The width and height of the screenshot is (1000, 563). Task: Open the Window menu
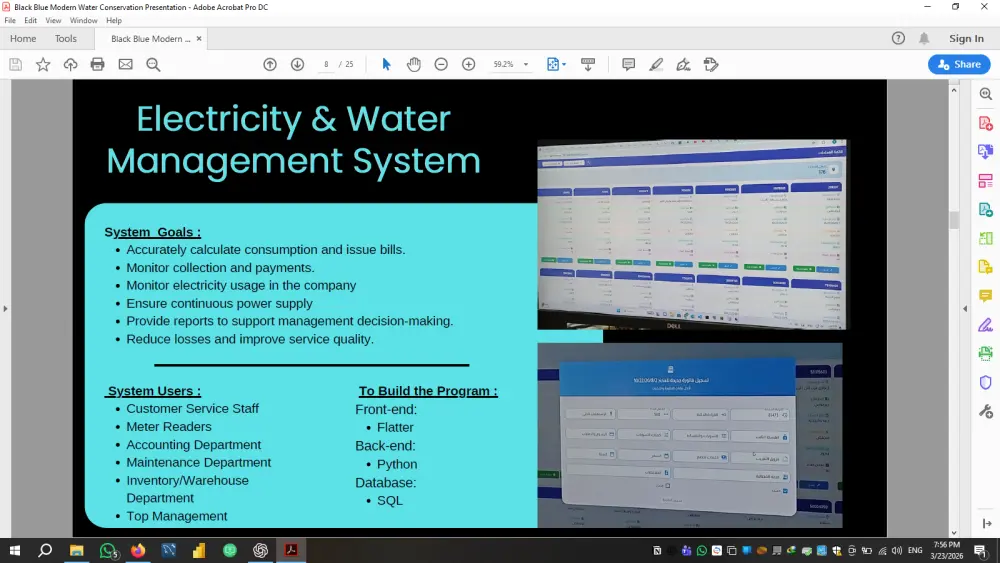click(x=84, y=20)
